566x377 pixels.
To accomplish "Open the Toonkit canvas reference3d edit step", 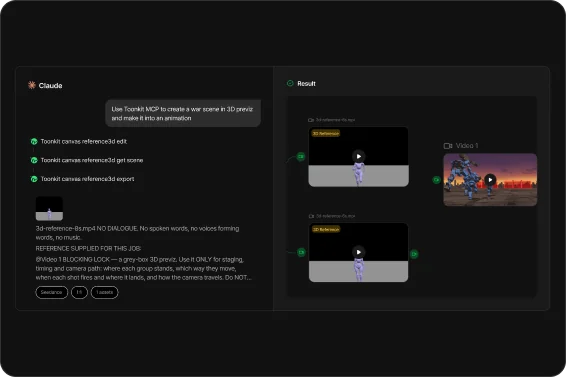I will pyautogui.click(x=83, y=141).
